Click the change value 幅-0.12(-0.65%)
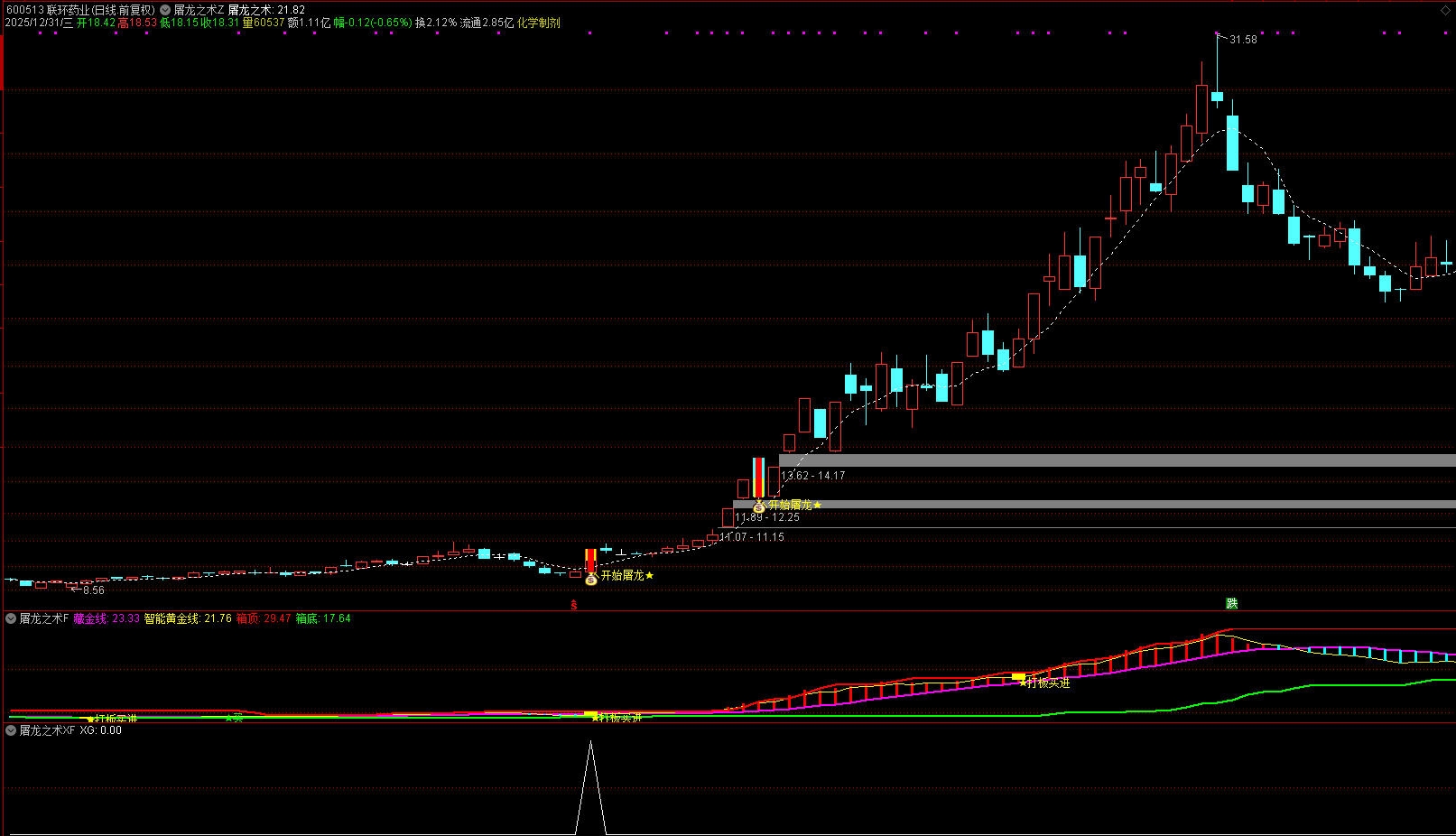The width and height of the screenshot is (1456, 836). tap(373, 23)
